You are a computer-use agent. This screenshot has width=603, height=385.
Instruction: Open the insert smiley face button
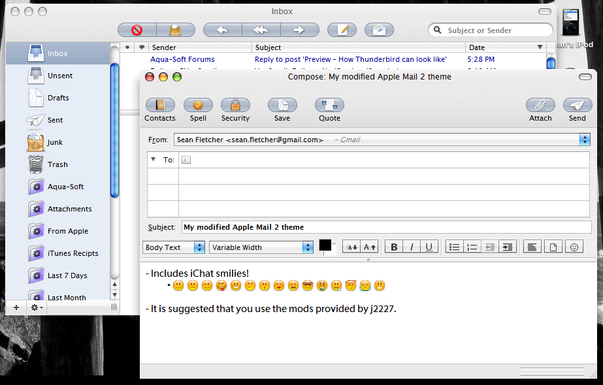[574, 247]
